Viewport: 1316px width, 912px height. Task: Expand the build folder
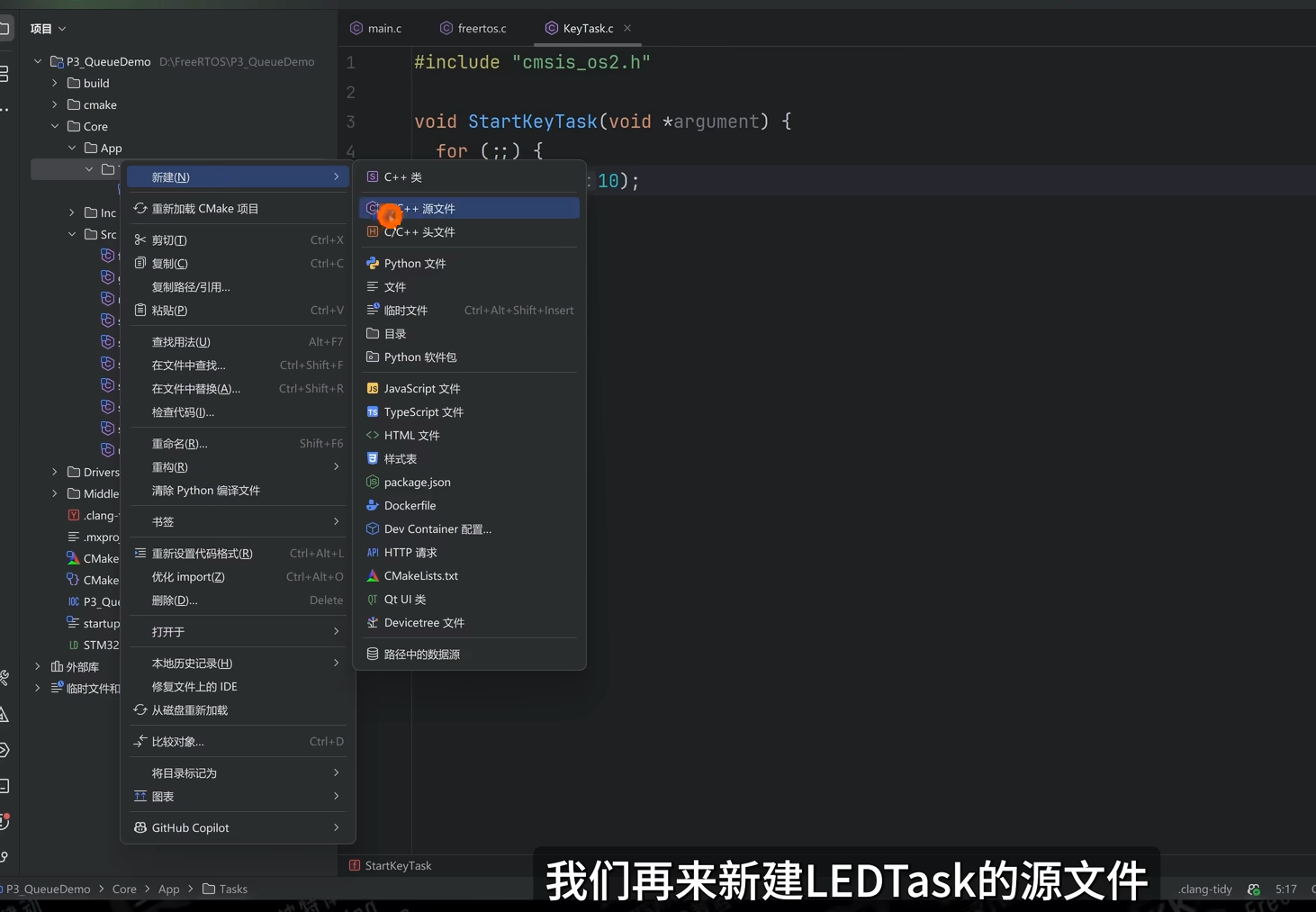click(x=55, y=83)
